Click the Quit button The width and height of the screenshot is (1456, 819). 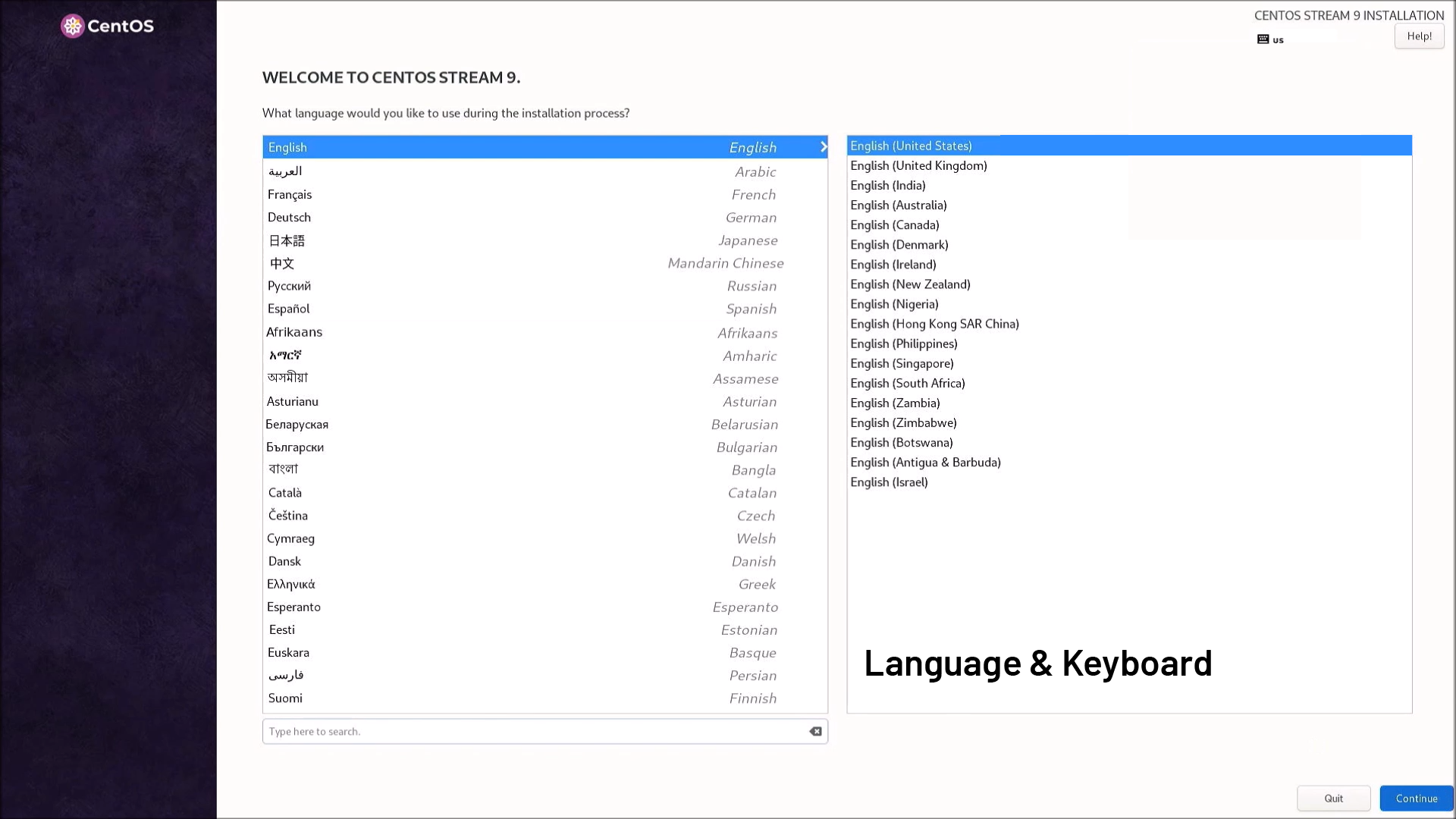(1333, 798)
